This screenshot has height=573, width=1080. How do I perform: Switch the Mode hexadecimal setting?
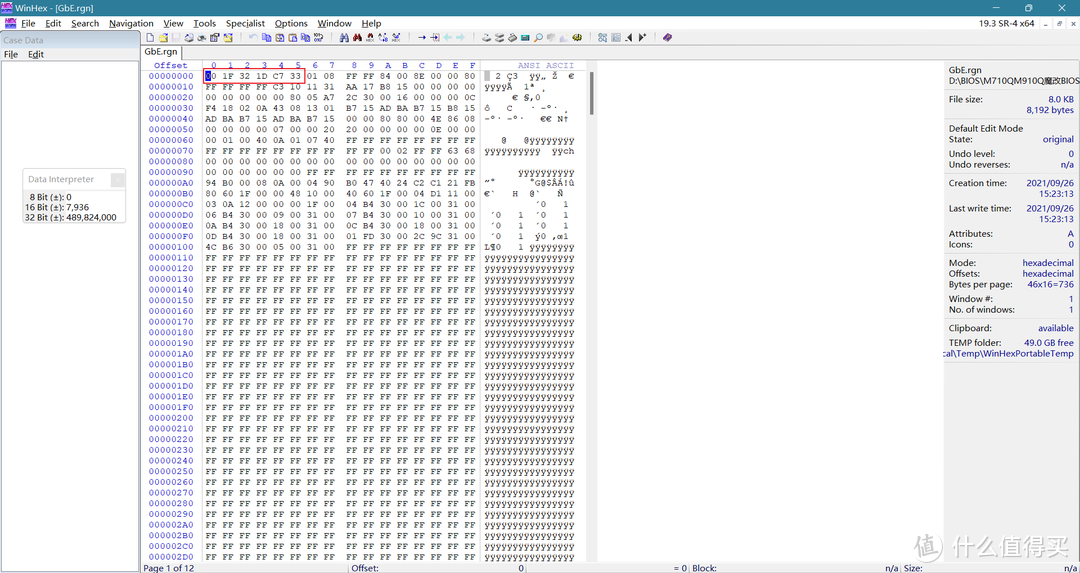[x=1047, y=263]
